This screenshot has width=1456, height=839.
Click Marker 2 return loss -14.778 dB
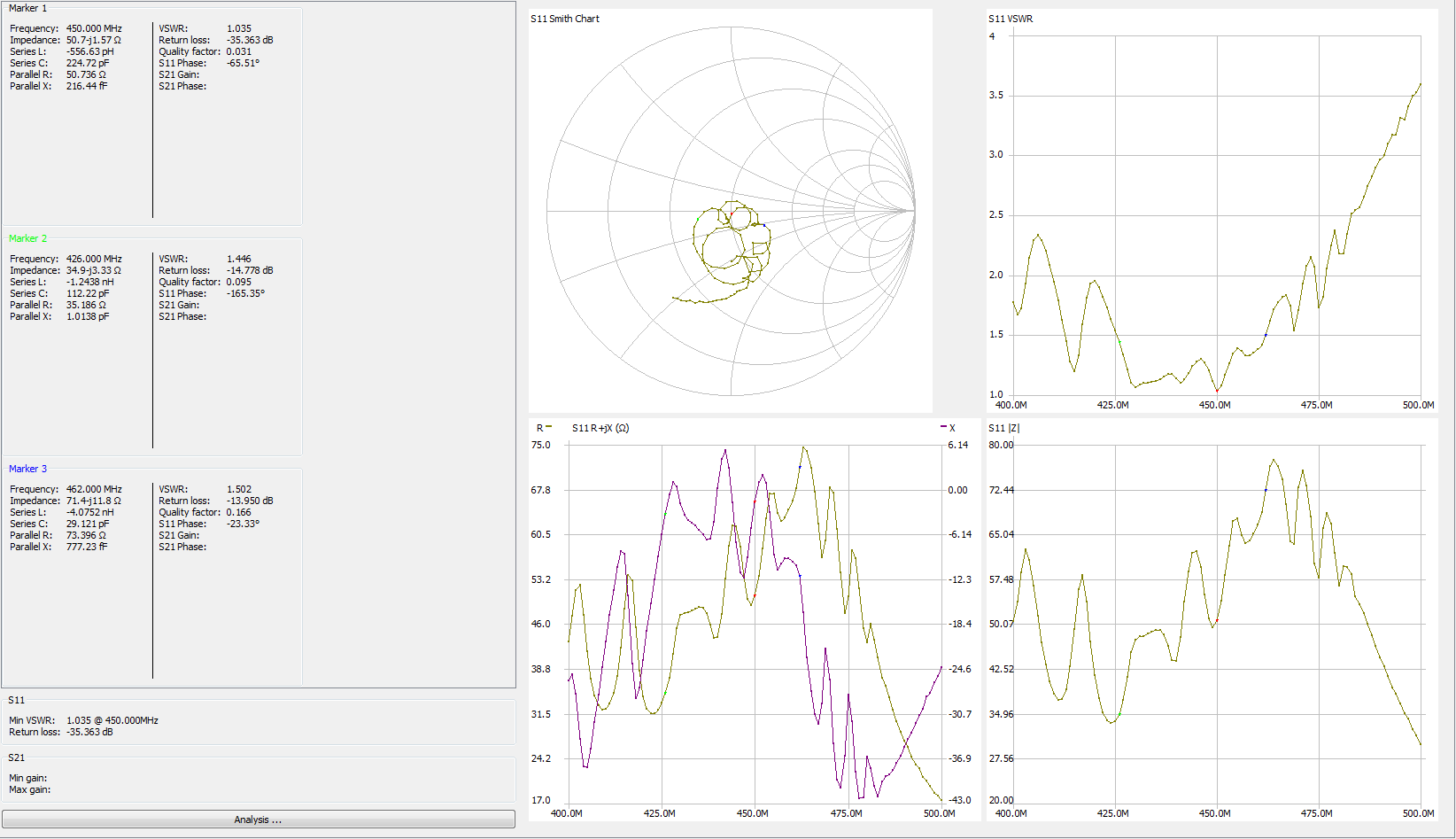(x=250, y=270)
